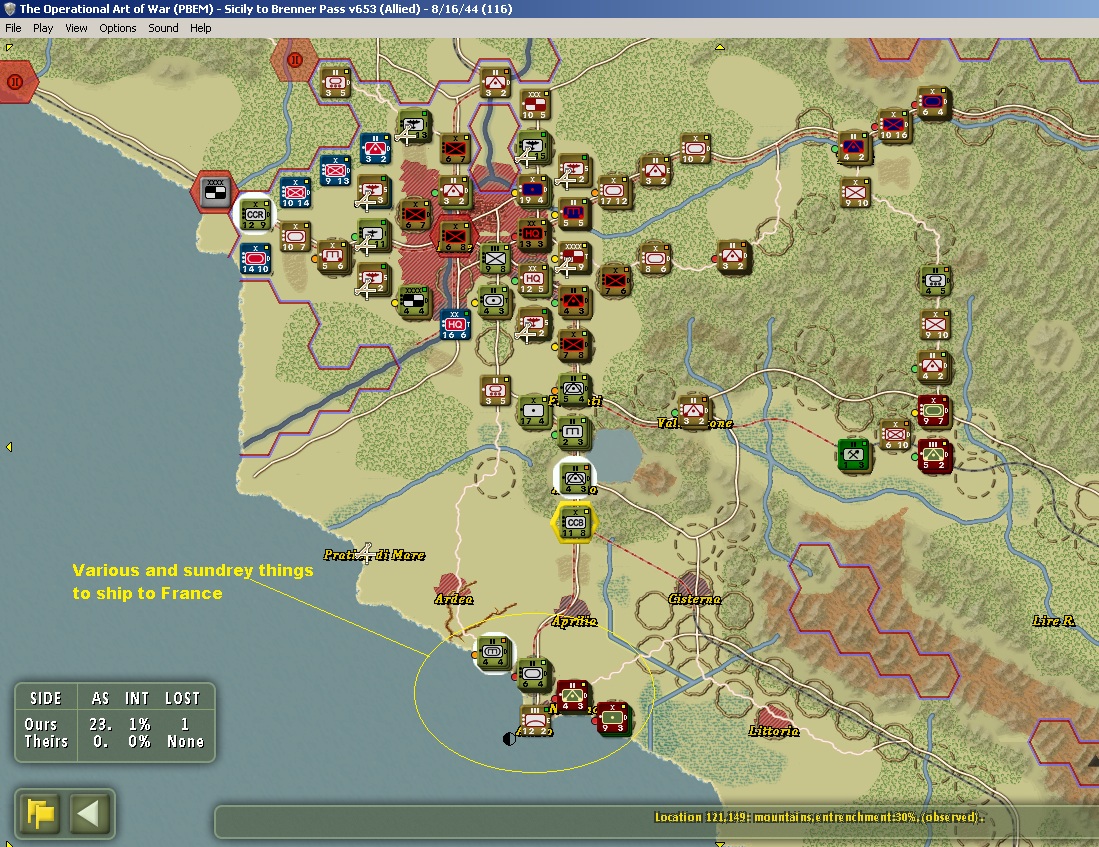Viewport: 1099px width, 847px height.
Task: Select the blue unit marked 9 13
Action: 335,170
